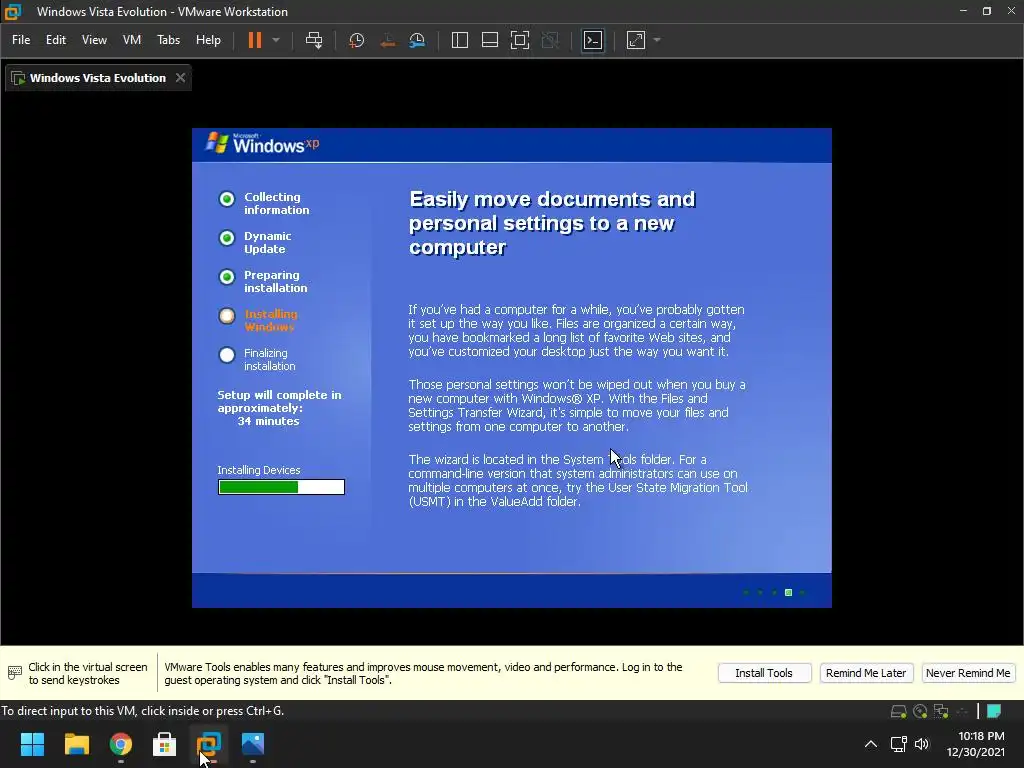
Task: Open File Explorer from the taskbar
Action: point(76,744)
